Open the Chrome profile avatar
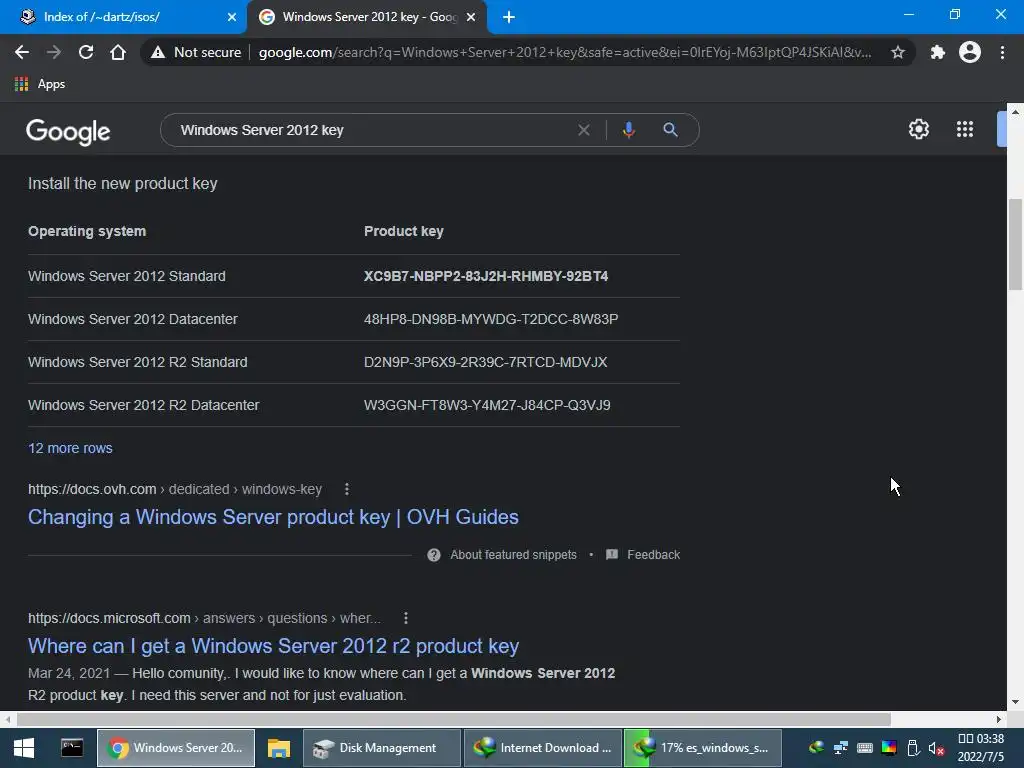1024x768 pixels. [970, 52]
